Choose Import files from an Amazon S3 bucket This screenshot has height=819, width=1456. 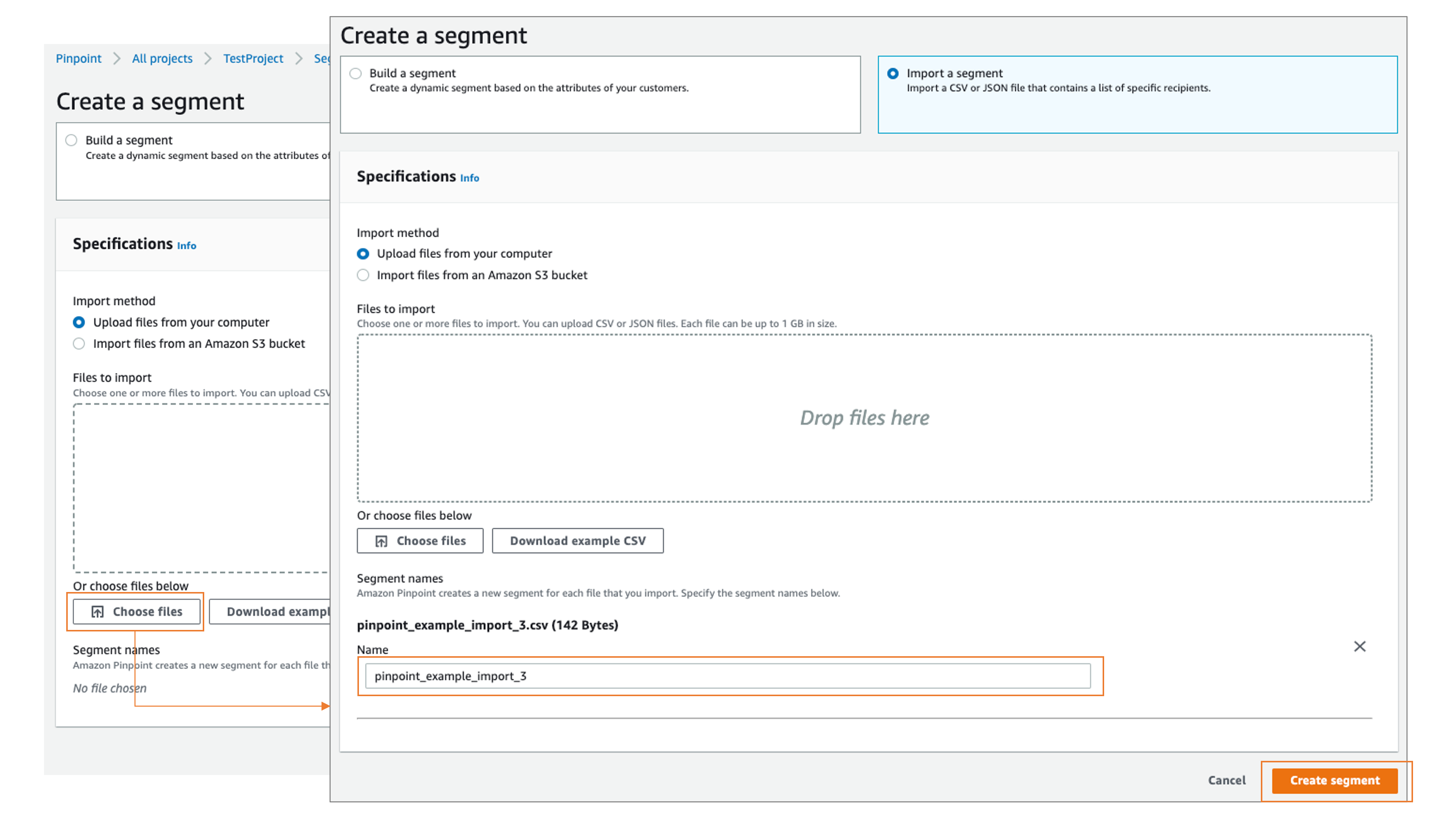(x=363, y=275)
